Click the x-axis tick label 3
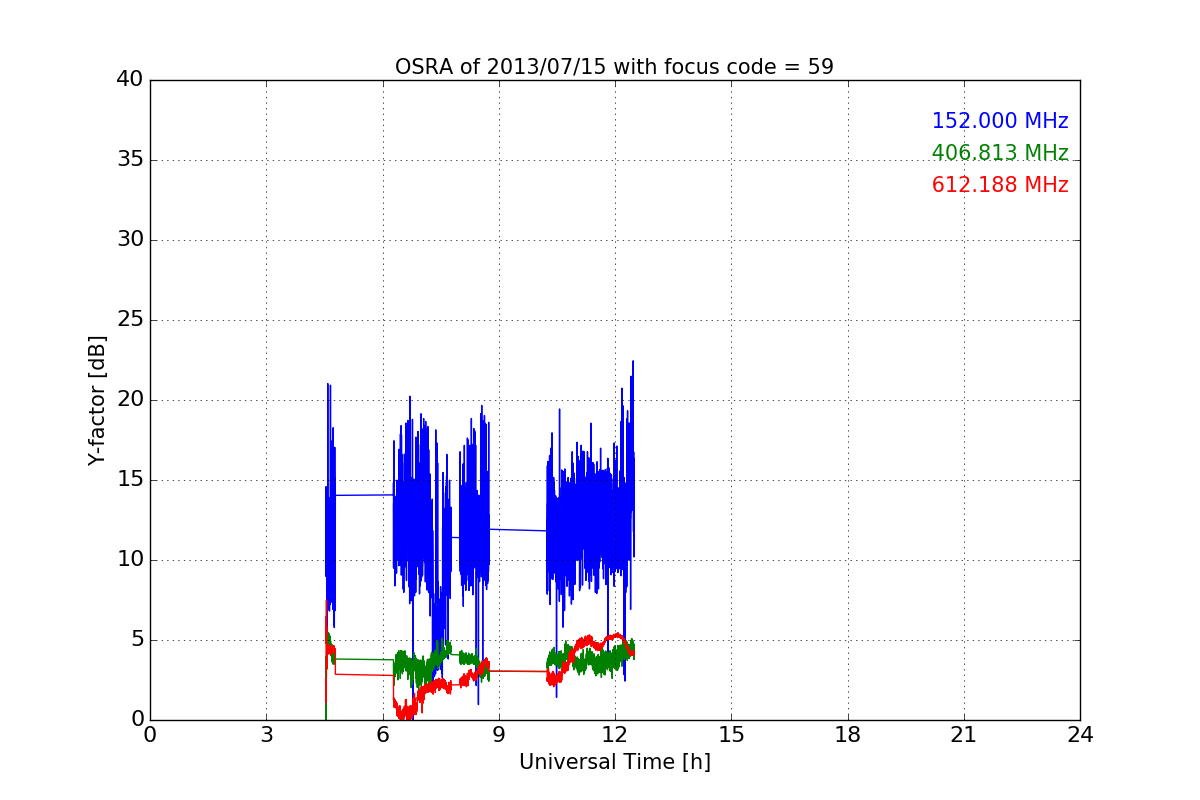The width and height of the screenshot is (1200, 800). (266, 735)
